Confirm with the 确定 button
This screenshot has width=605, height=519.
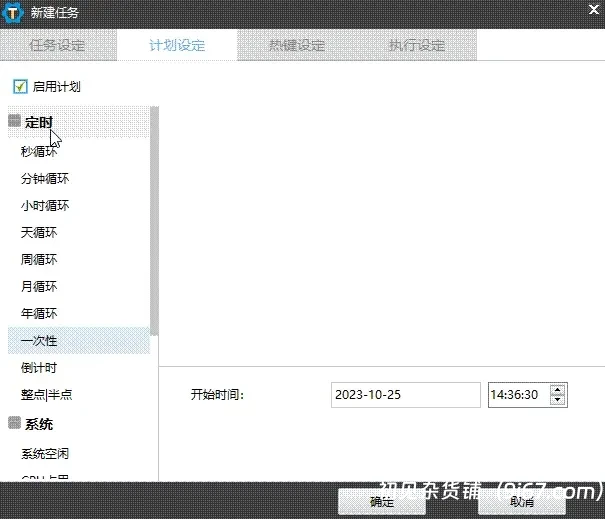(x=382, y=502)
